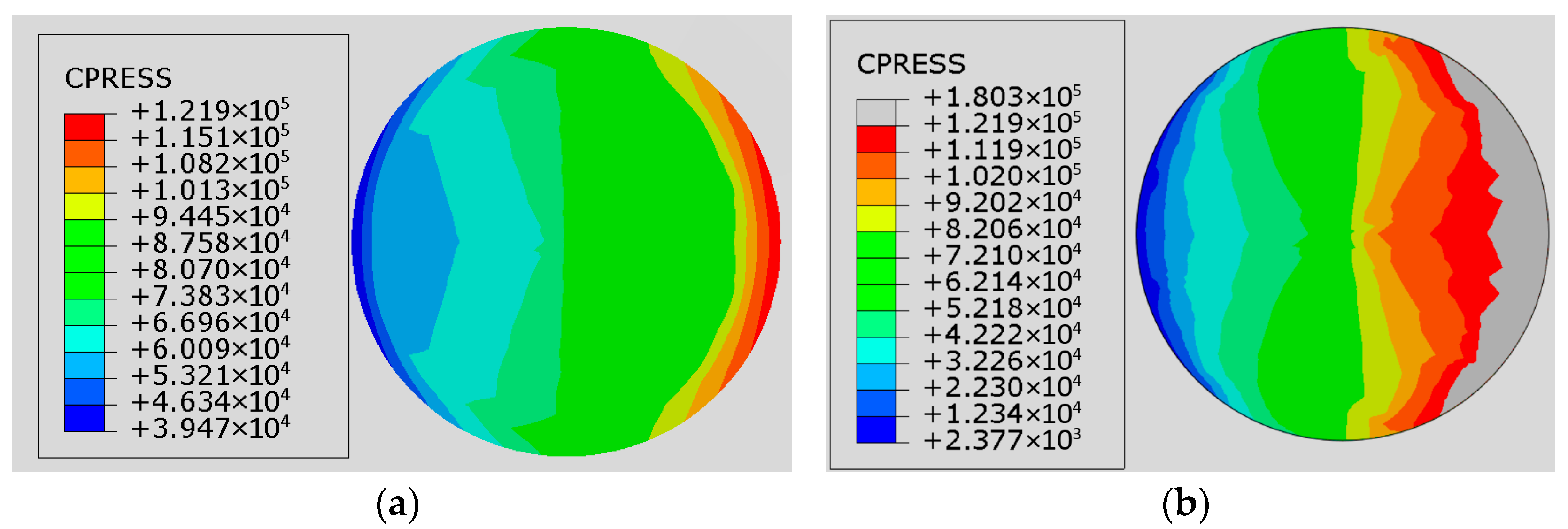Click the (b) figure caption label
This screenshot has width=1568, height=529.
click(1185, 505)
